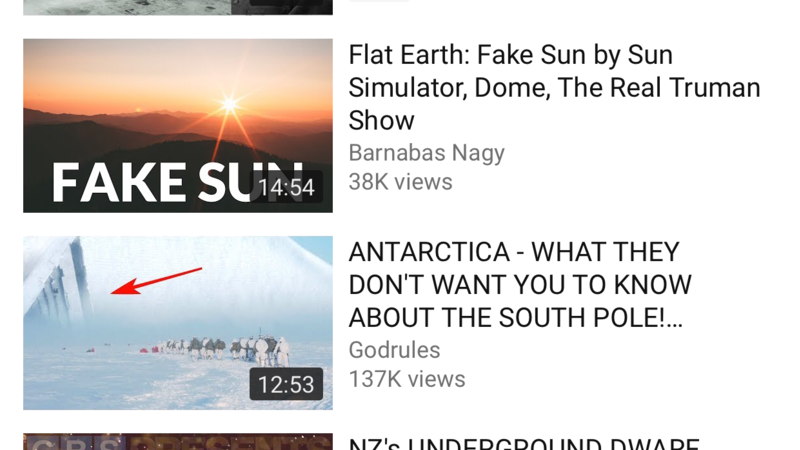Visit the Godrules channel
Screen dimensions: 800x450
[x=394, y=350]
